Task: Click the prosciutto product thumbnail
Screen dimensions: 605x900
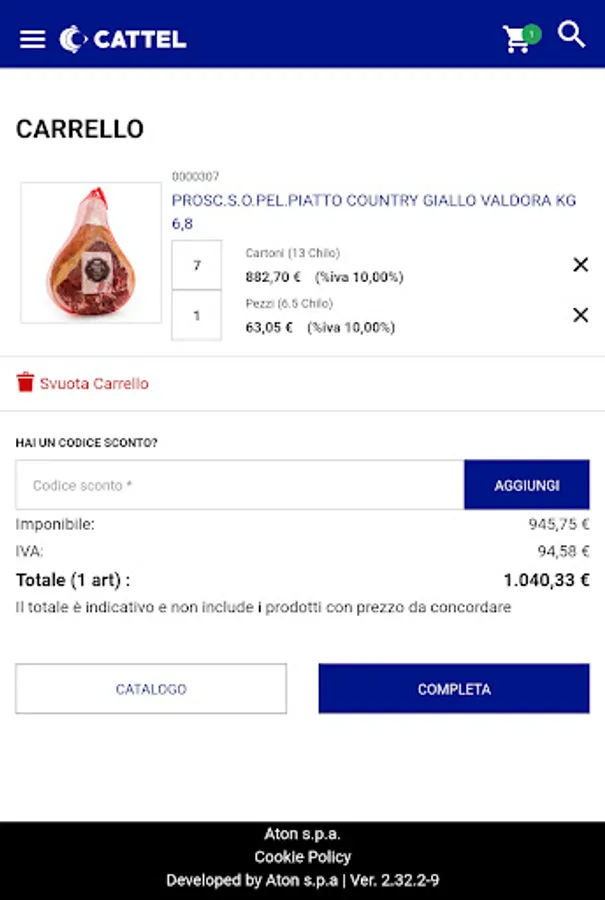Action: tap(91, 253)
